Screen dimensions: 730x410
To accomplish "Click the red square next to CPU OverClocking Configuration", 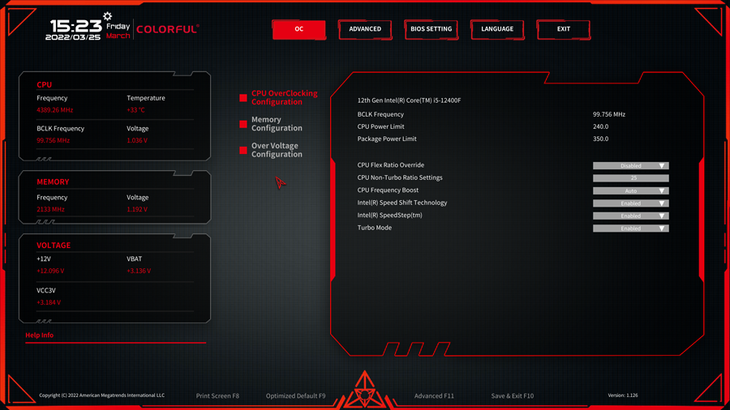I will coord(243,98).
